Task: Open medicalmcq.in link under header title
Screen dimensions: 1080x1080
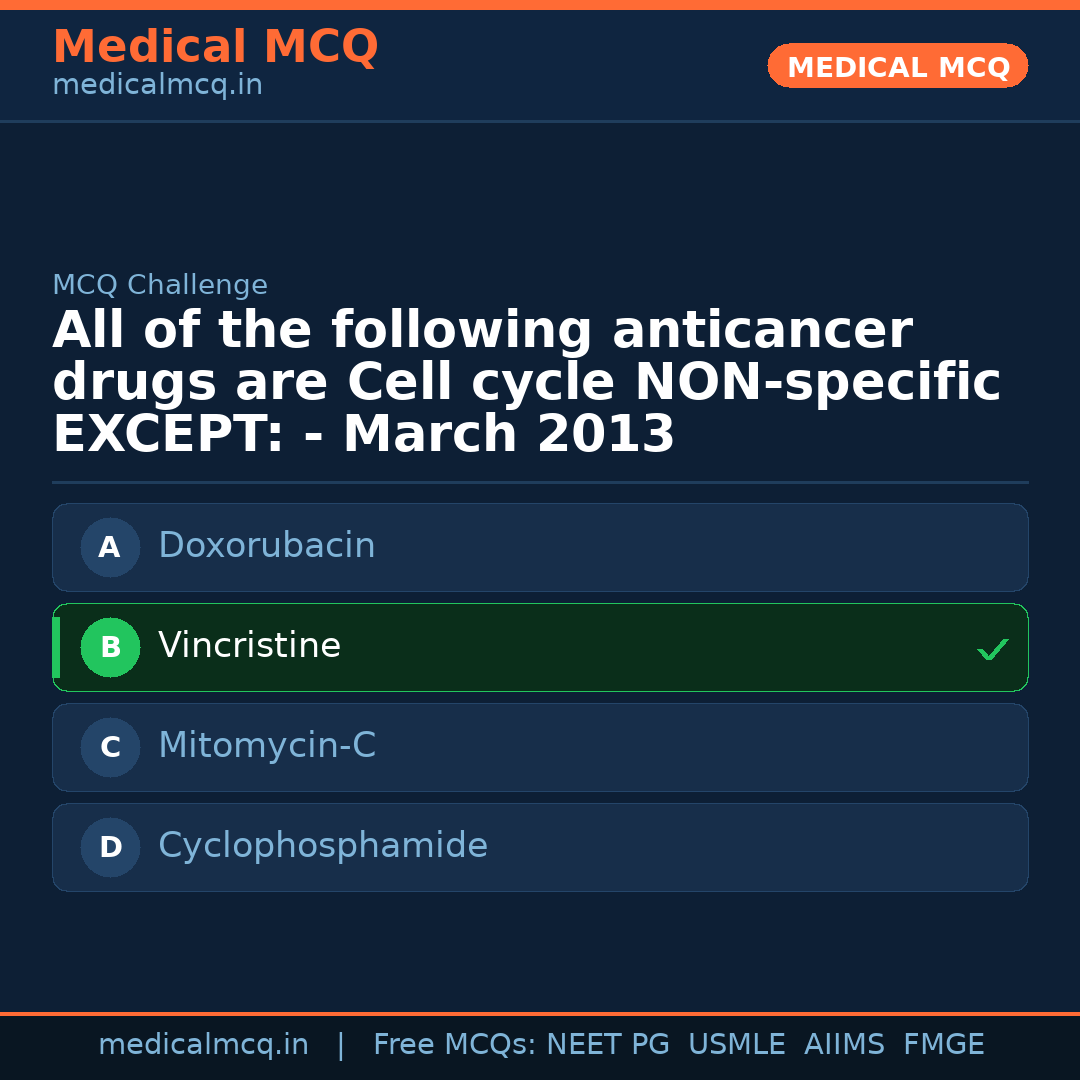Action: click(x=157, y=86)
